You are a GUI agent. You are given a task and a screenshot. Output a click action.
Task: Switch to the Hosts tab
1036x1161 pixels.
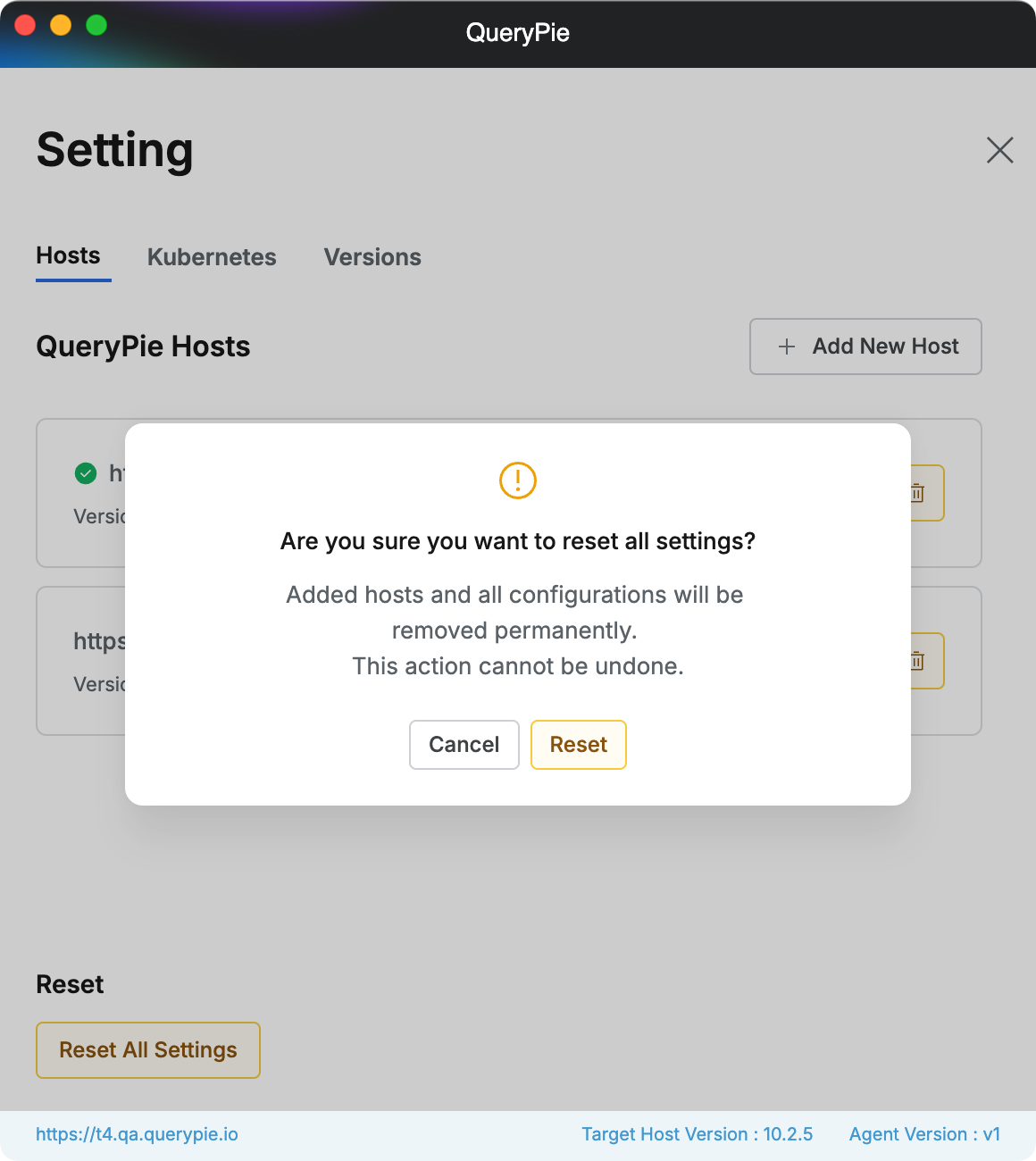click(69, 256)
